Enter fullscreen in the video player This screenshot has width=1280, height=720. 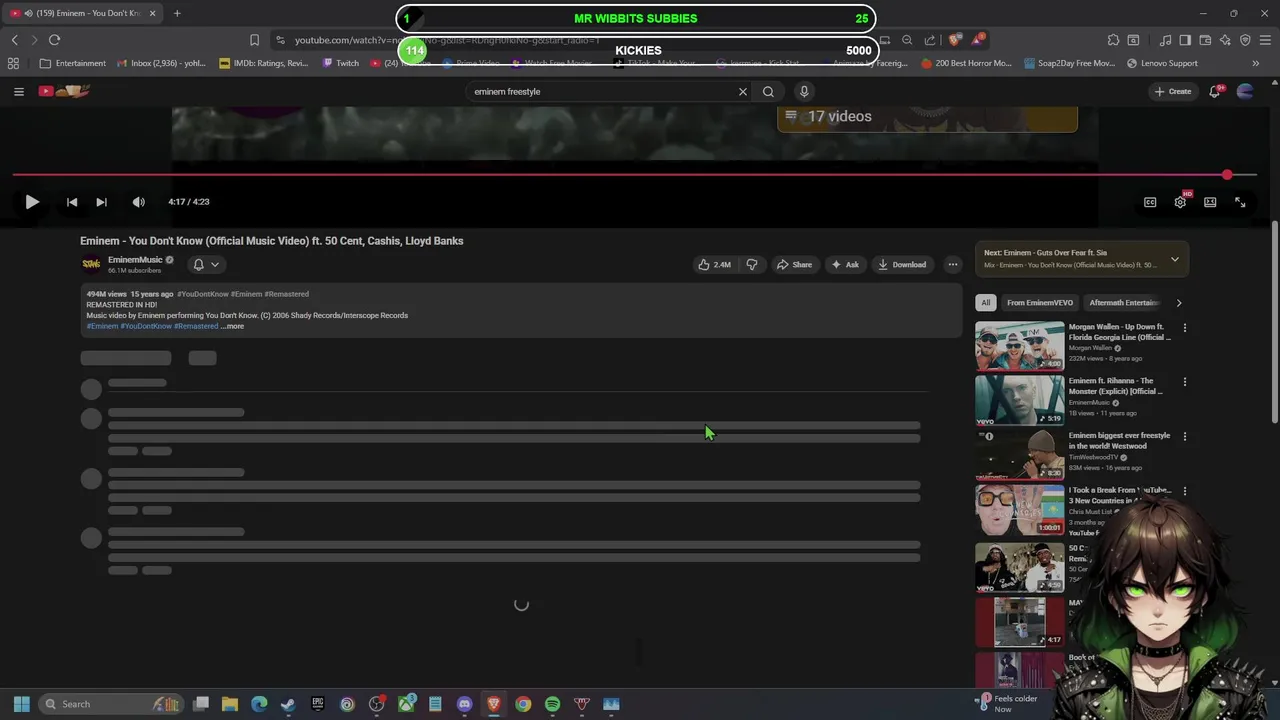click(x=1240, y=202)
